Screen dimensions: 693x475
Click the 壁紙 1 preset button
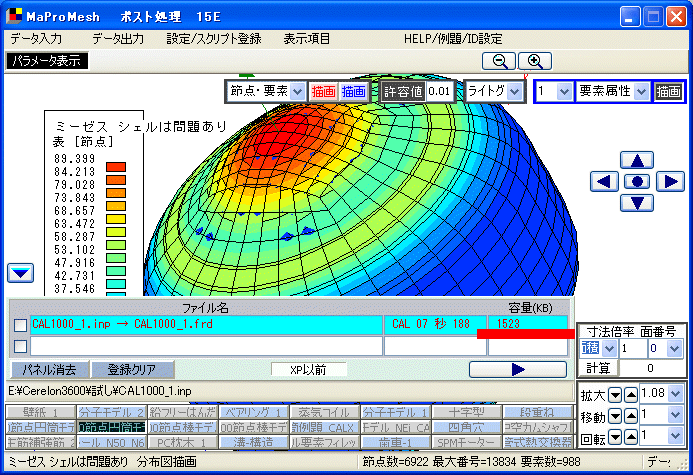pos(41,412)
